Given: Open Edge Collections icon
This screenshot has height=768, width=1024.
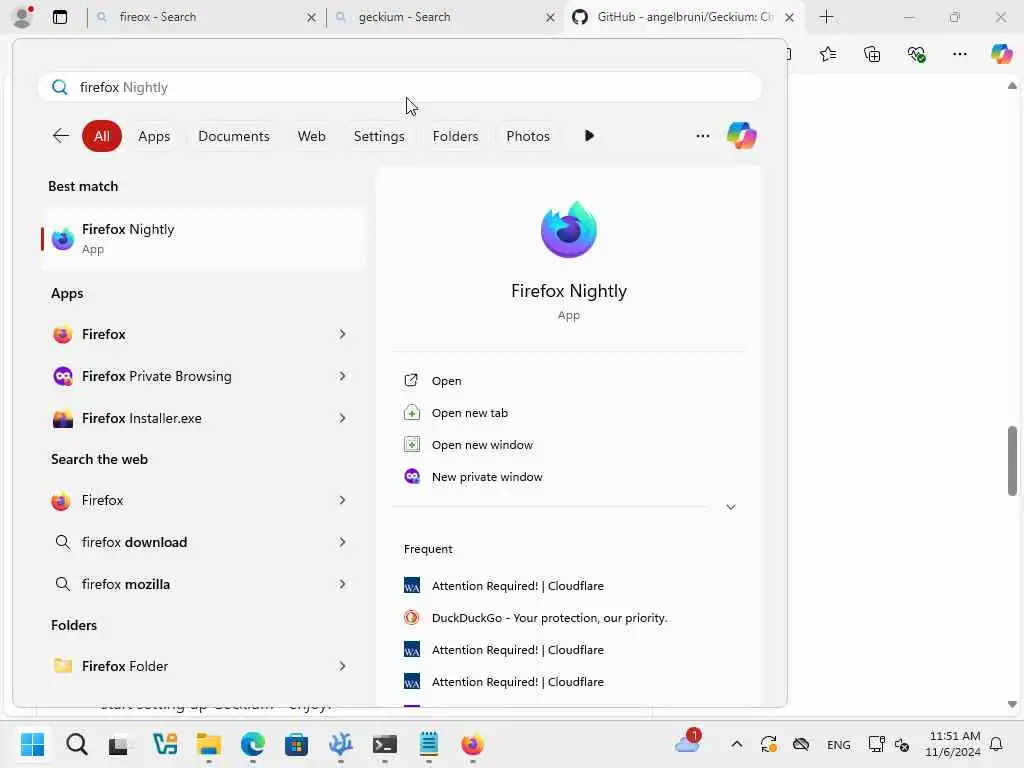Looking at the screenshot, I should click(872, 54).
